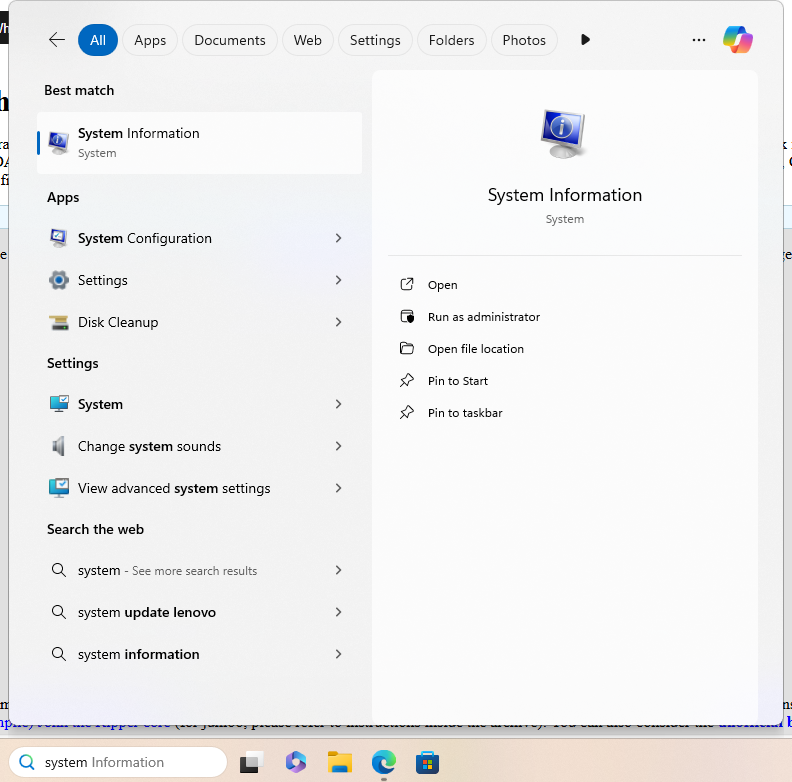Expand Disk Cleanup options chevron
Viewport: 792px width, 782px height.
(338, 322)
